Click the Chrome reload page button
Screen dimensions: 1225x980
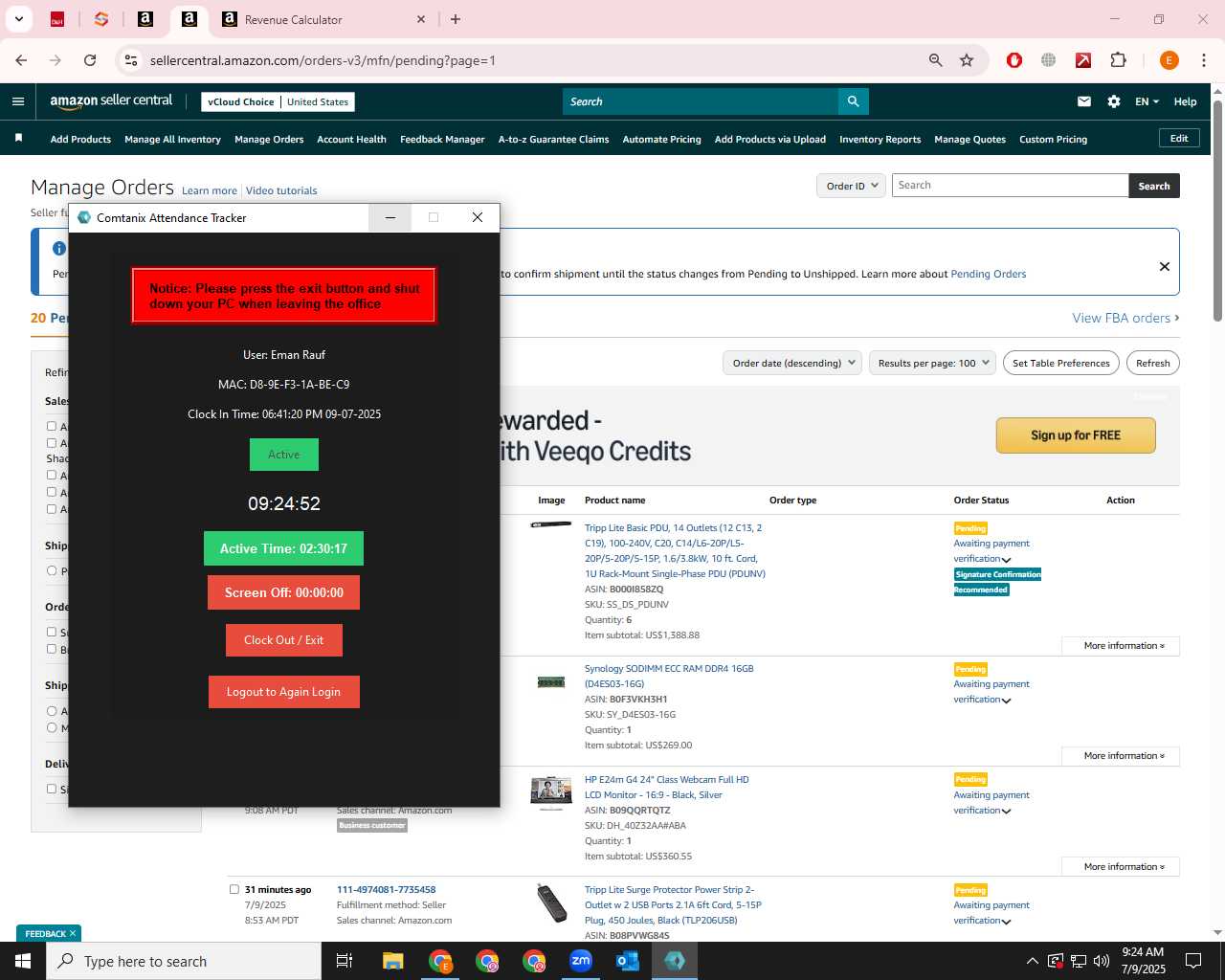90,60
